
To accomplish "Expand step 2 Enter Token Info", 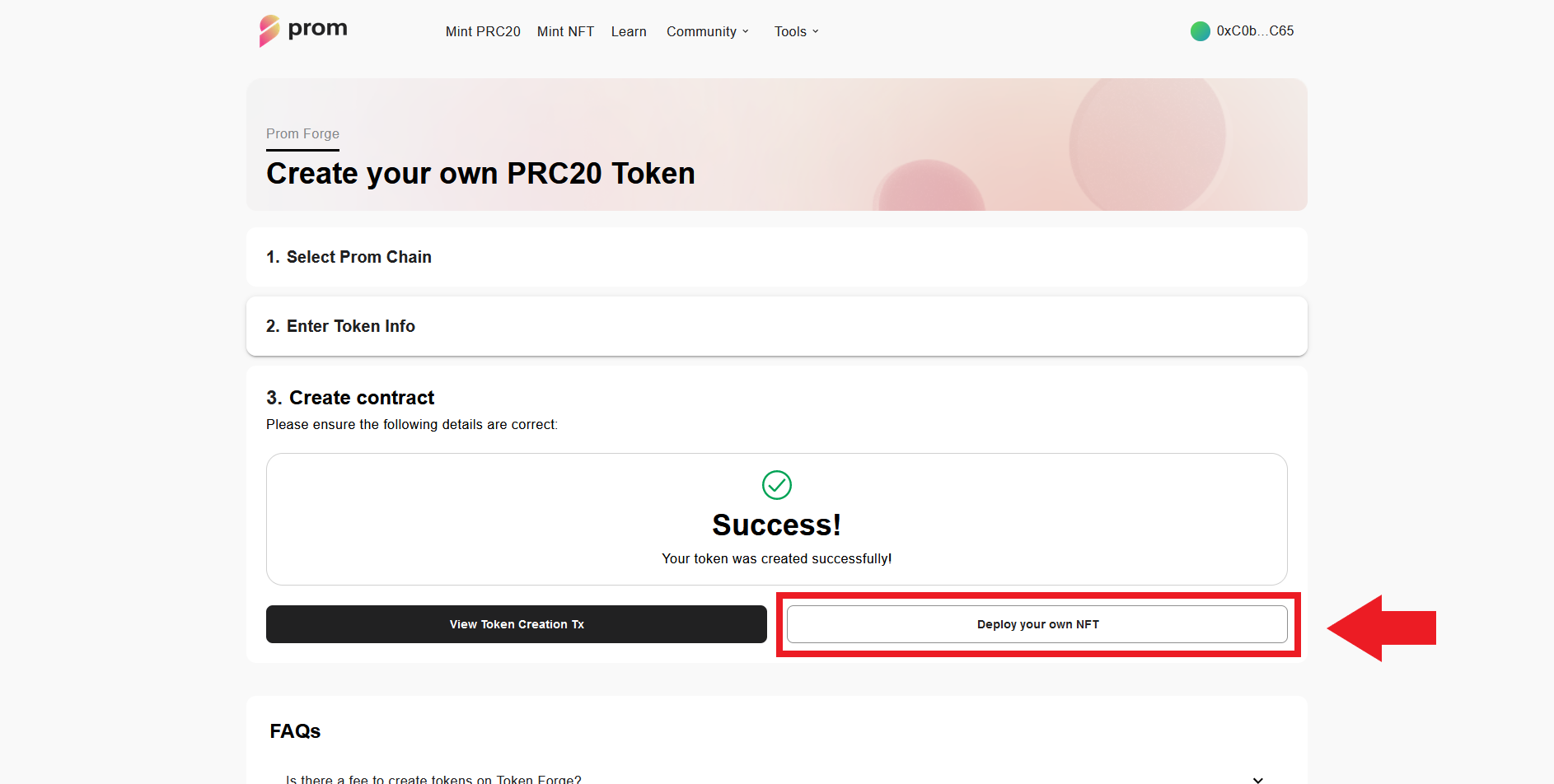I will click(340, 326).
